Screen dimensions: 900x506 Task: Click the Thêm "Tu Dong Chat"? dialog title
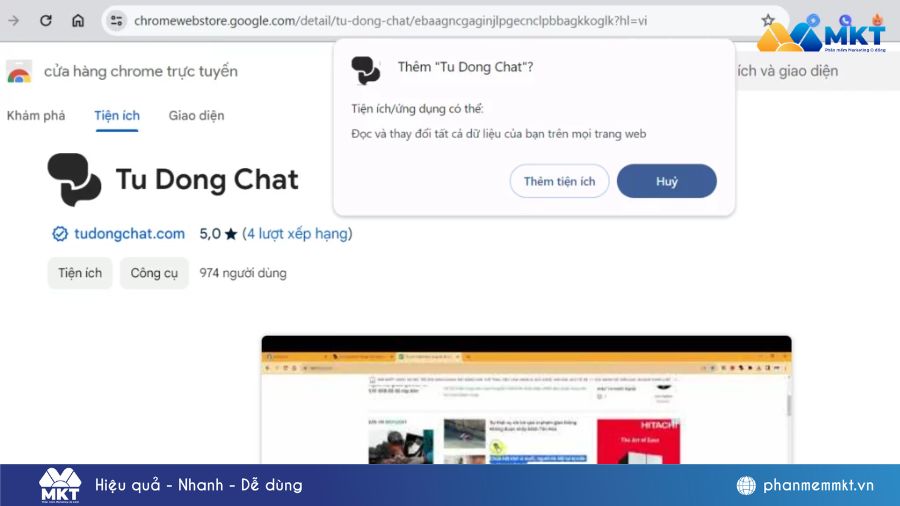[465, 67]
